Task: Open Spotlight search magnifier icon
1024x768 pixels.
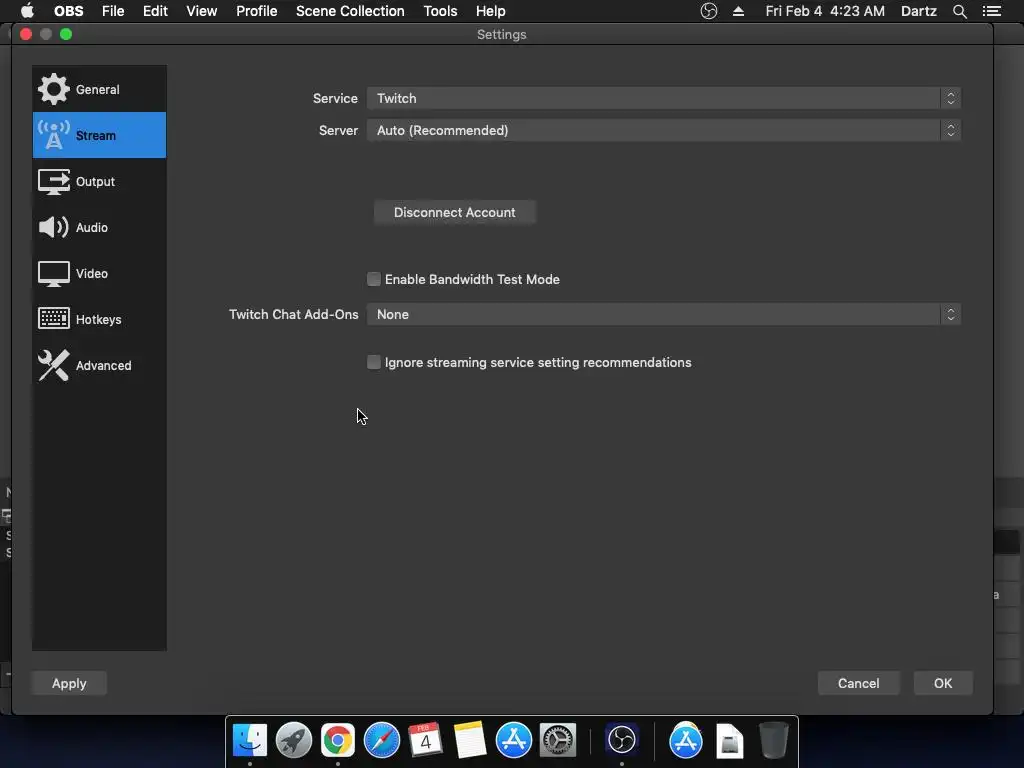Action: pyautogui.click(x=959, y=11)
